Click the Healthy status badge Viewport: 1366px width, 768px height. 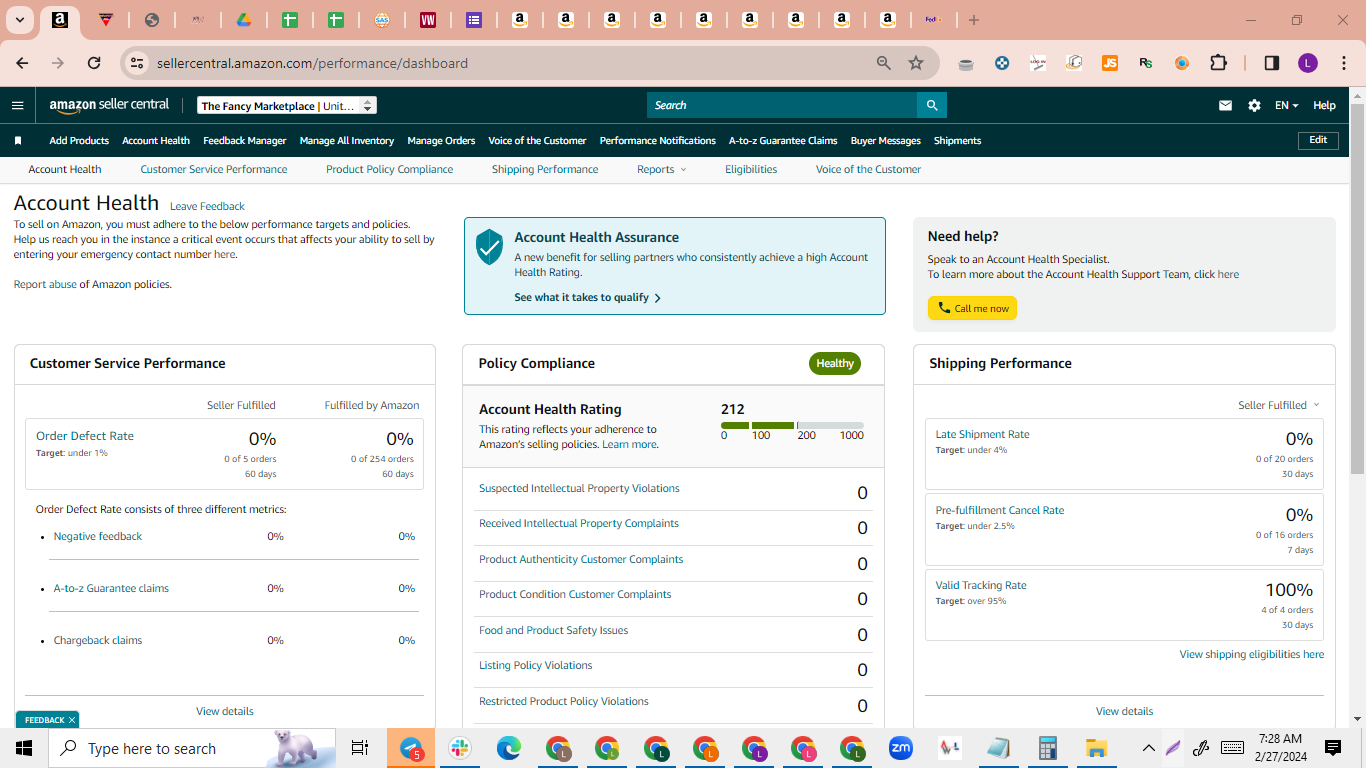point(835,363)
